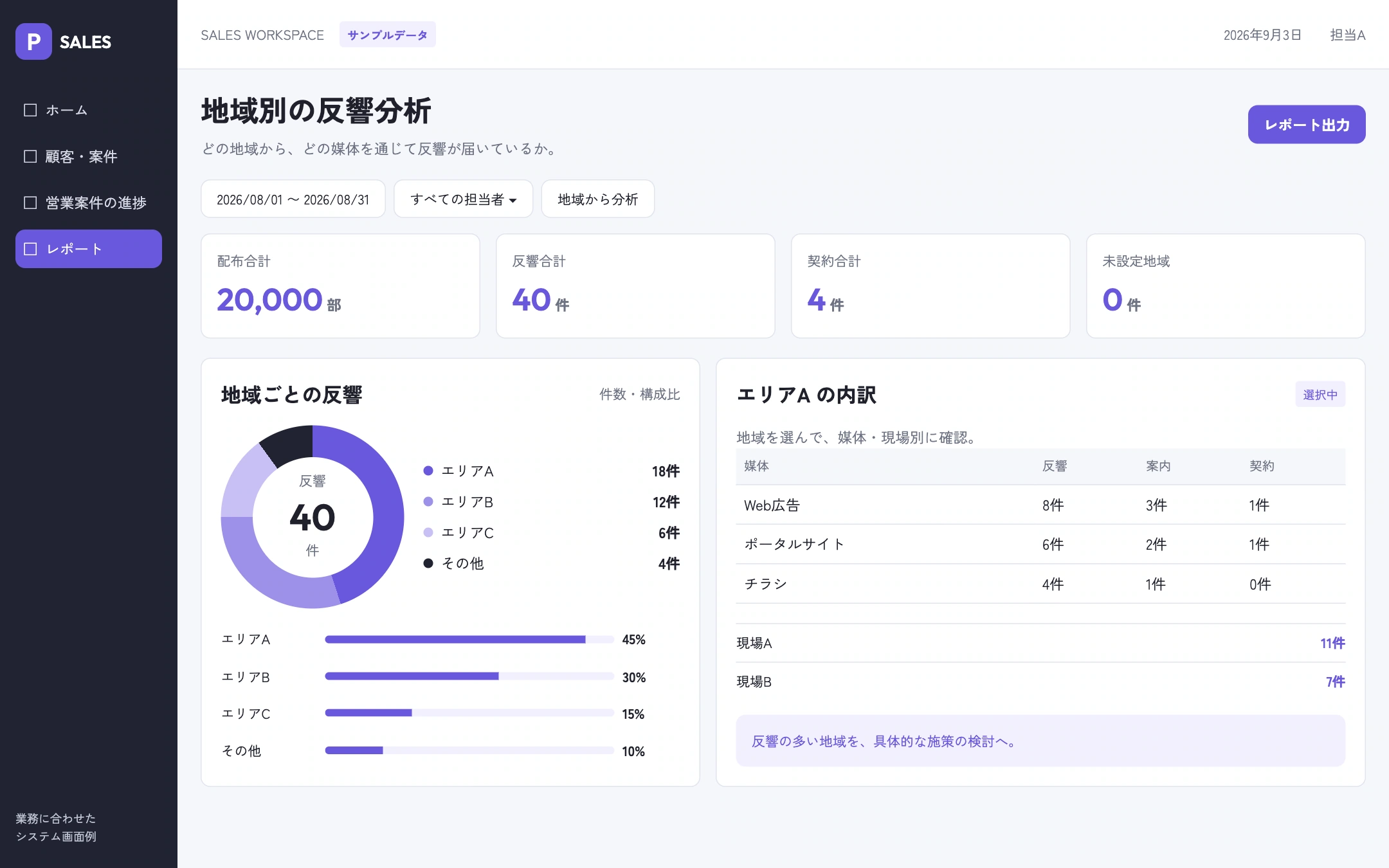This screenshot has height=868, width=1389.
Task: Click the エリアB legend dot
Action: coord(428,502)
